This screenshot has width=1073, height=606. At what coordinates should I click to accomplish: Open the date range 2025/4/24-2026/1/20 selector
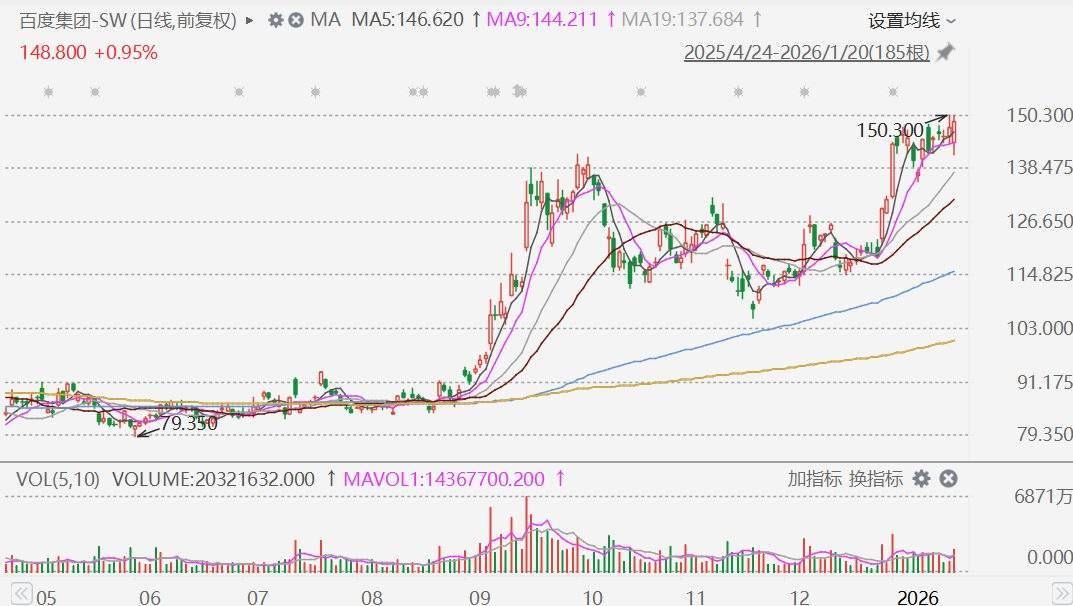(x=806, y=53)
